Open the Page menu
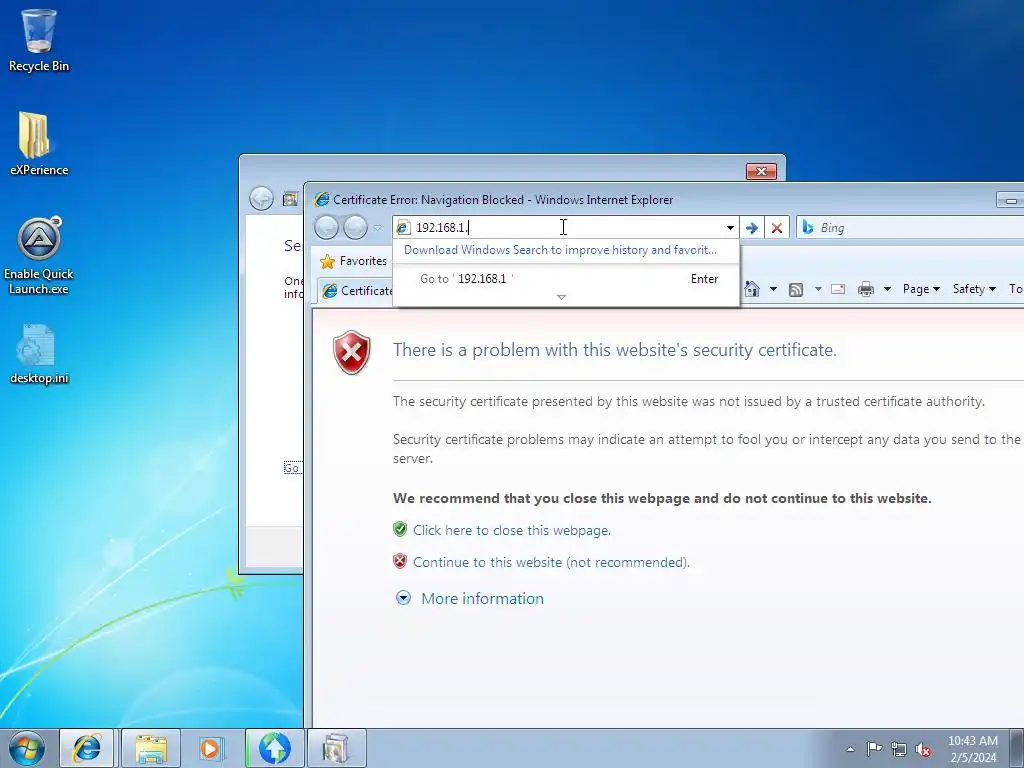Screen dimensions: 1024x768 click(921, 289)
